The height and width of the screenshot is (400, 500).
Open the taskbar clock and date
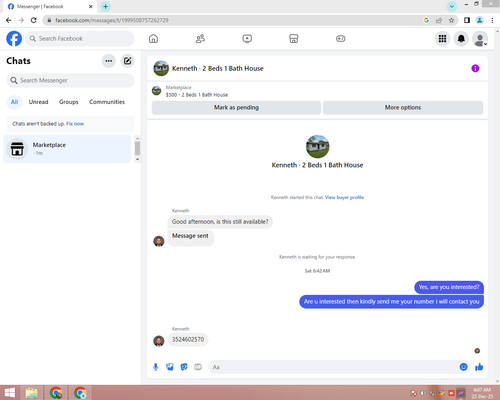(482, 393)
